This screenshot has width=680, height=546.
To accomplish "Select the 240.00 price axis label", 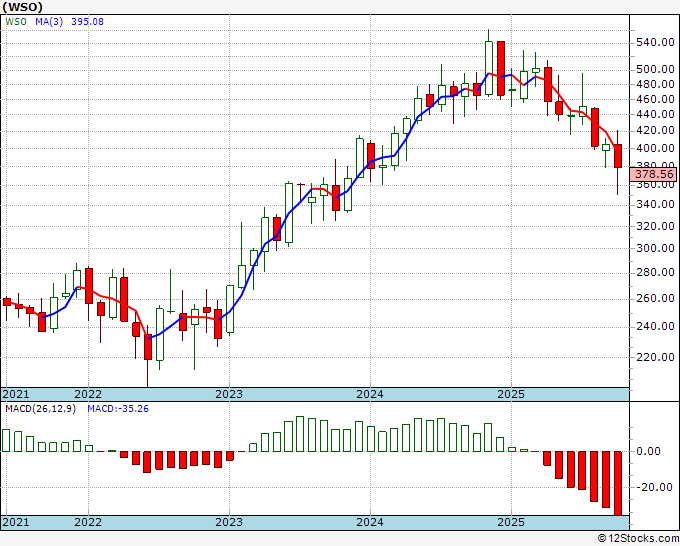I will tap(655, 326).
